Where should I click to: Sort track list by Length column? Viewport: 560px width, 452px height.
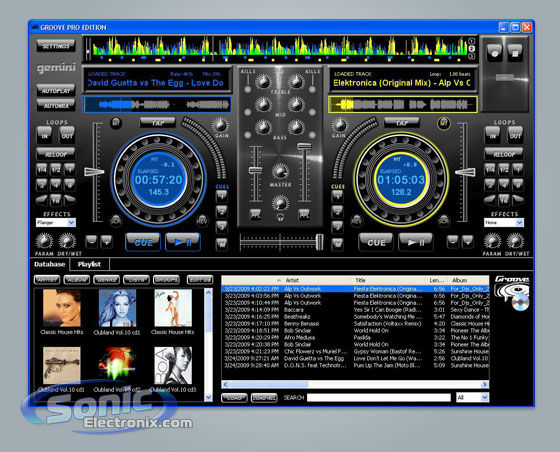[436, 280]
